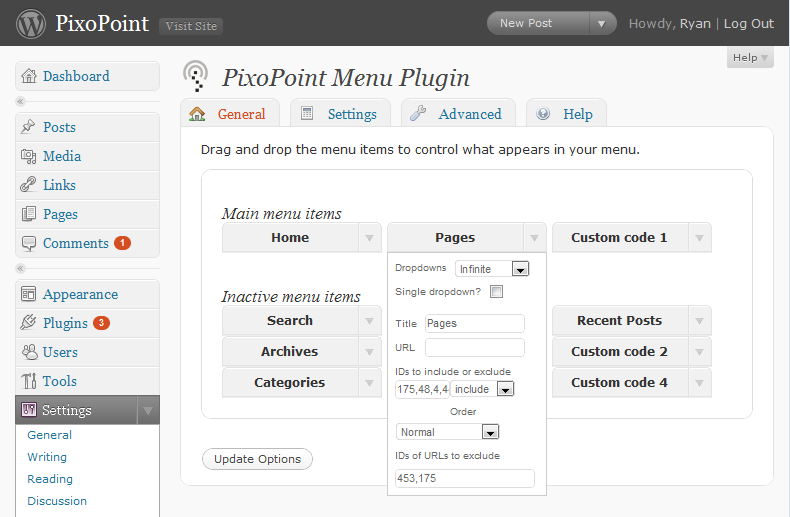This screenshot has height=517, width=790.
Task: Expand the Categories item arrow
Action: (x=369, y=383)
